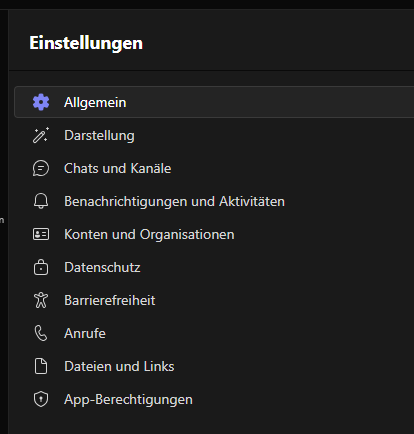Click the document file icon

(41, 366)
